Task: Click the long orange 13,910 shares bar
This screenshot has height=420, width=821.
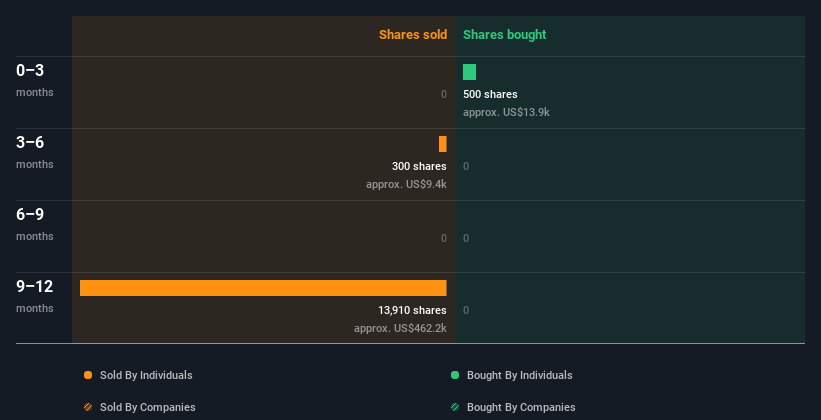Action: (x=263, y=288)
